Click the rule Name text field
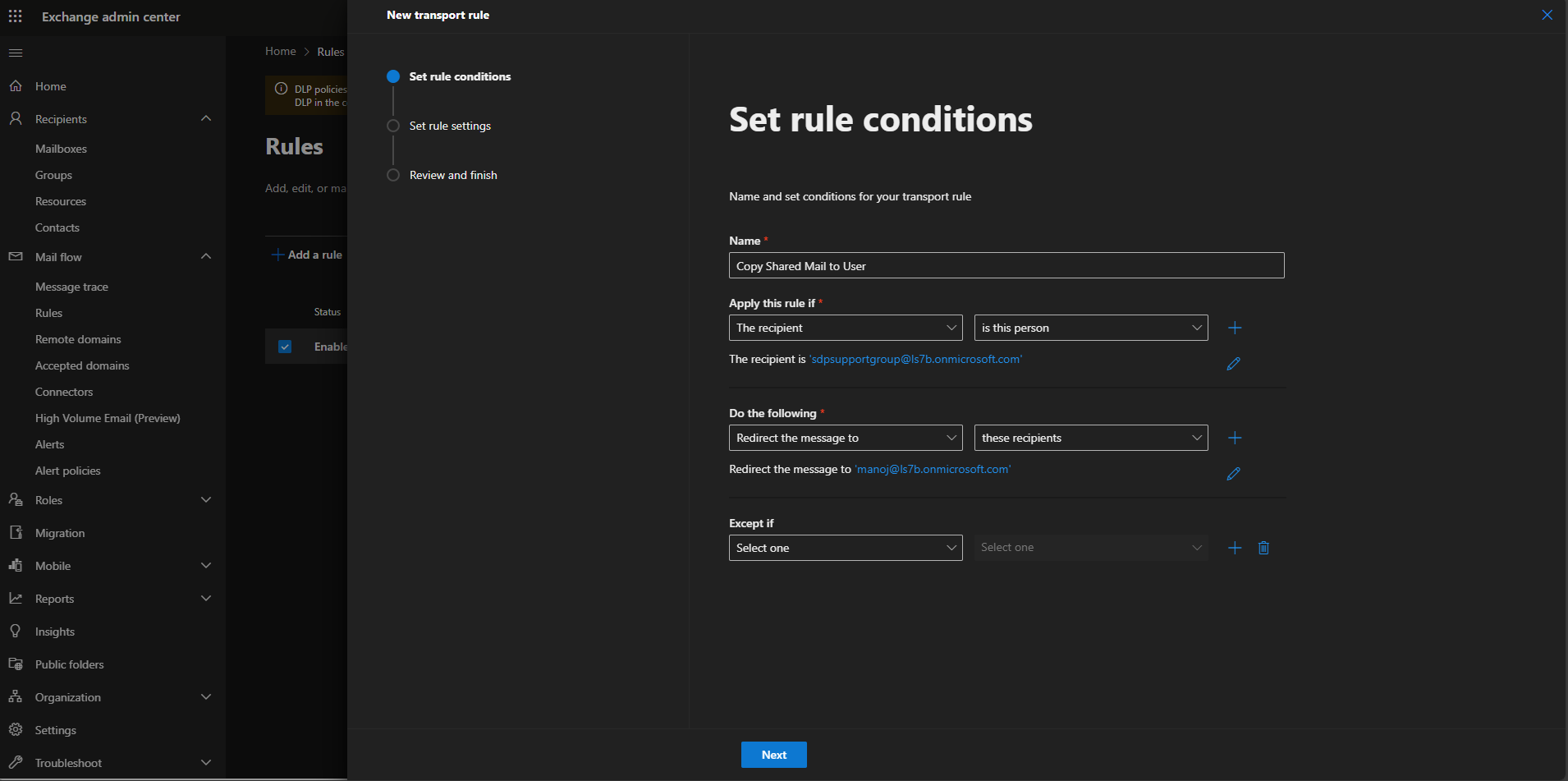The image size is (1568, 781). [1006, 265]
